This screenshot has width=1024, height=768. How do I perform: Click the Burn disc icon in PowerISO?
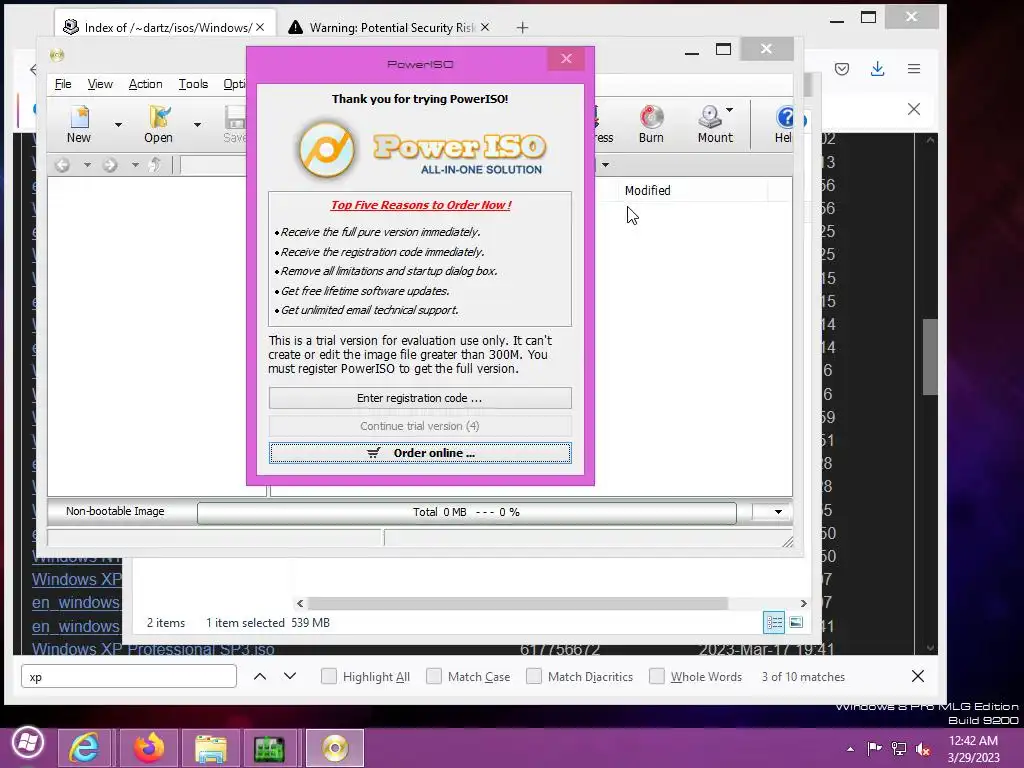tap(651, 124)
